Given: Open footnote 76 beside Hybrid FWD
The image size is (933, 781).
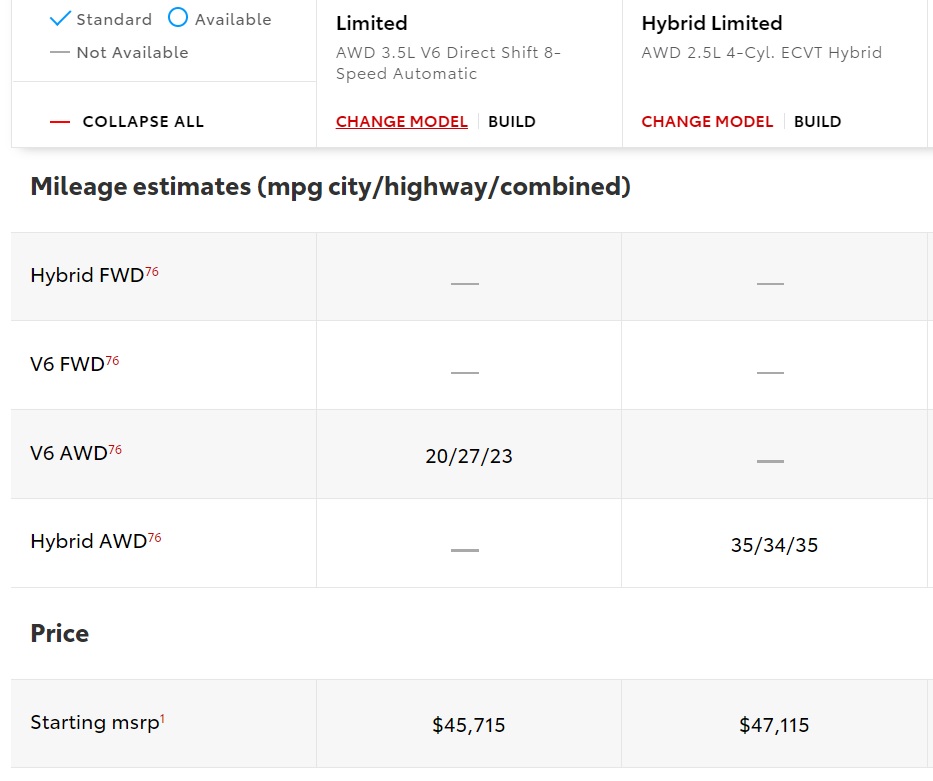Looking at the screenshot, I should click(152, 271).
